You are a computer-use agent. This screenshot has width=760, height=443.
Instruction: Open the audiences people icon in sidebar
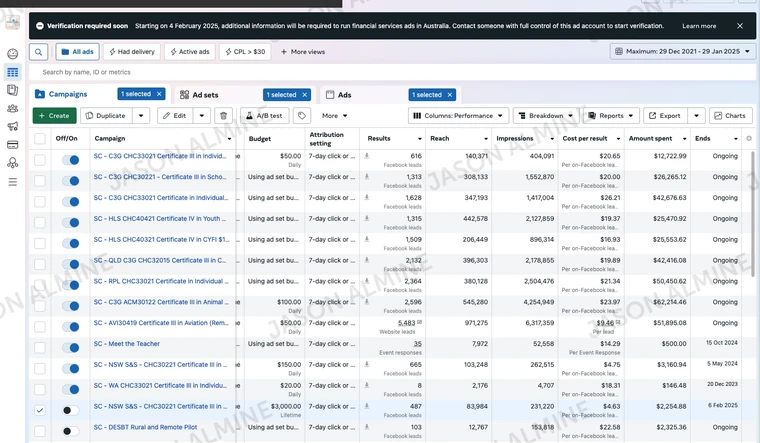pos(13,109)
